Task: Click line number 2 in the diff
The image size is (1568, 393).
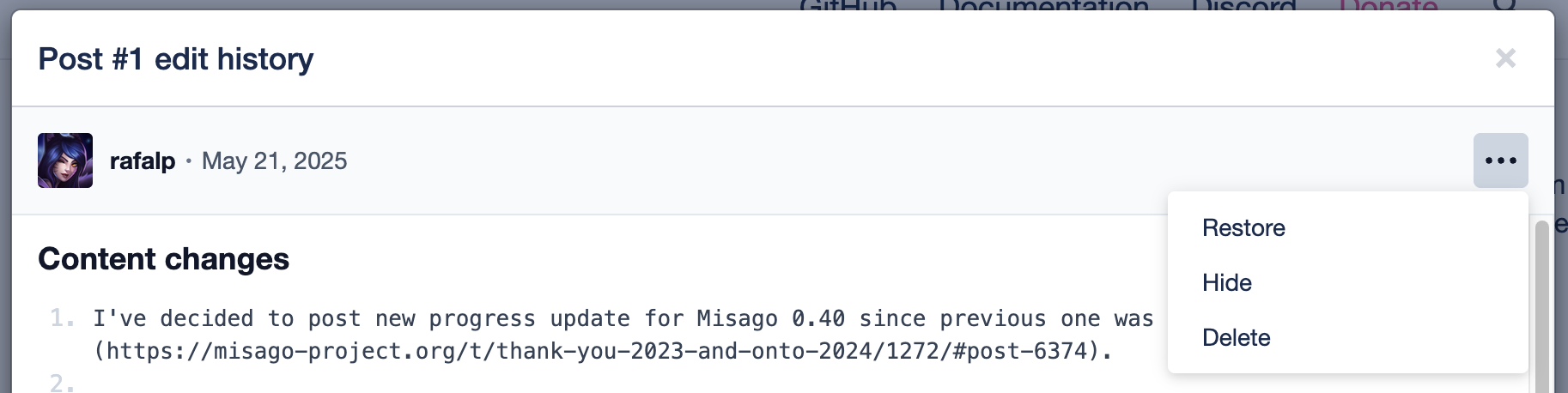Action: click(62, 383)
